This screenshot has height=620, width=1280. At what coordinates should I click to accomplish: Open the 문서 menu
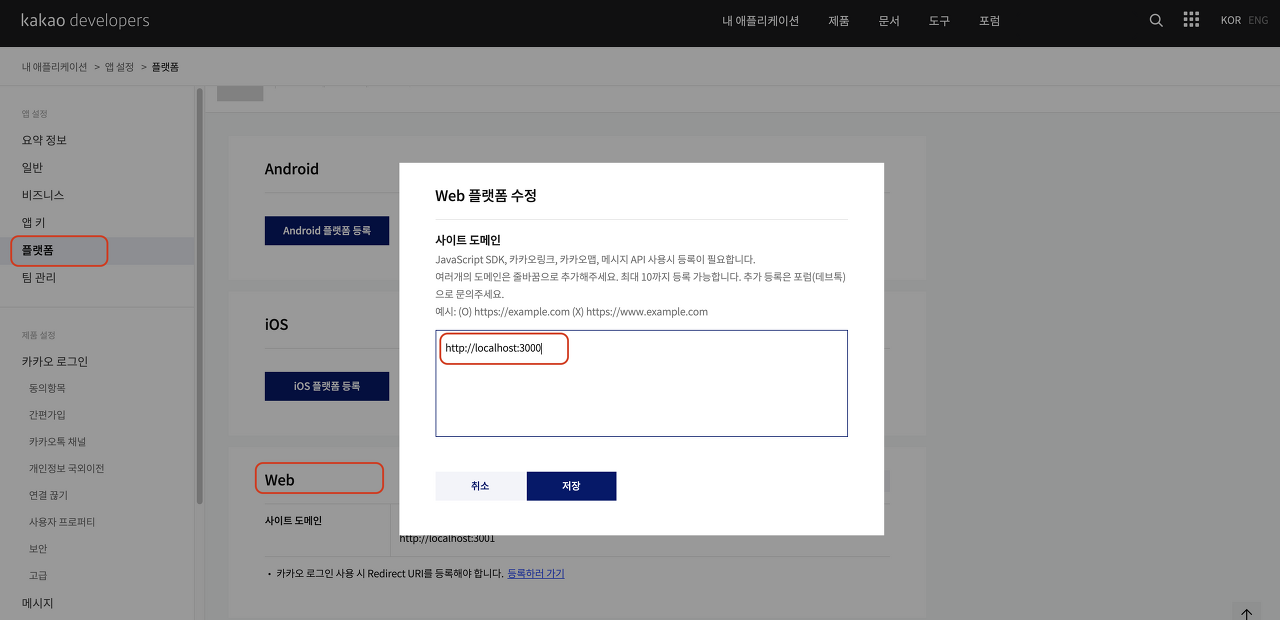889,21
